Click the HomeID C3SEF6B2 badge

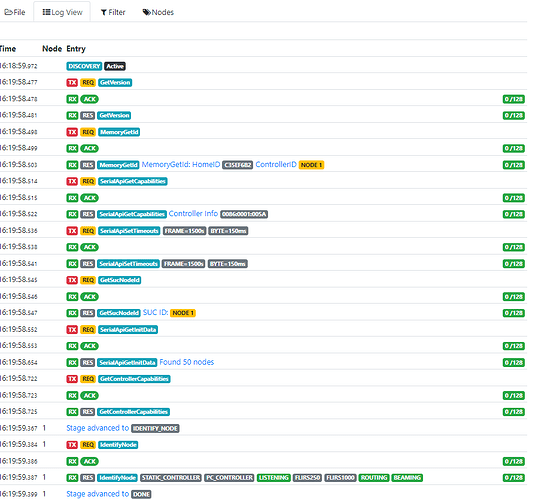point(237,165)
